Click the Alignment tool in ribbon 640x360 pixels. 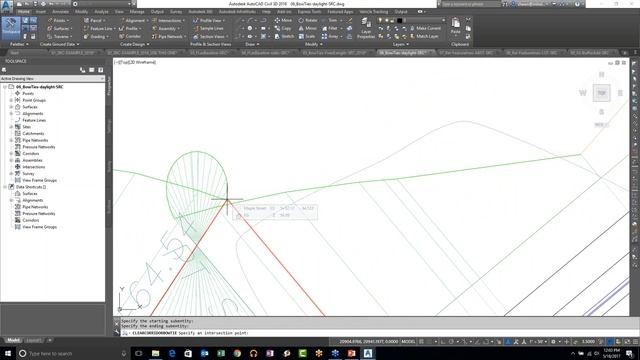pyautogui.click(x=134, y=20)
